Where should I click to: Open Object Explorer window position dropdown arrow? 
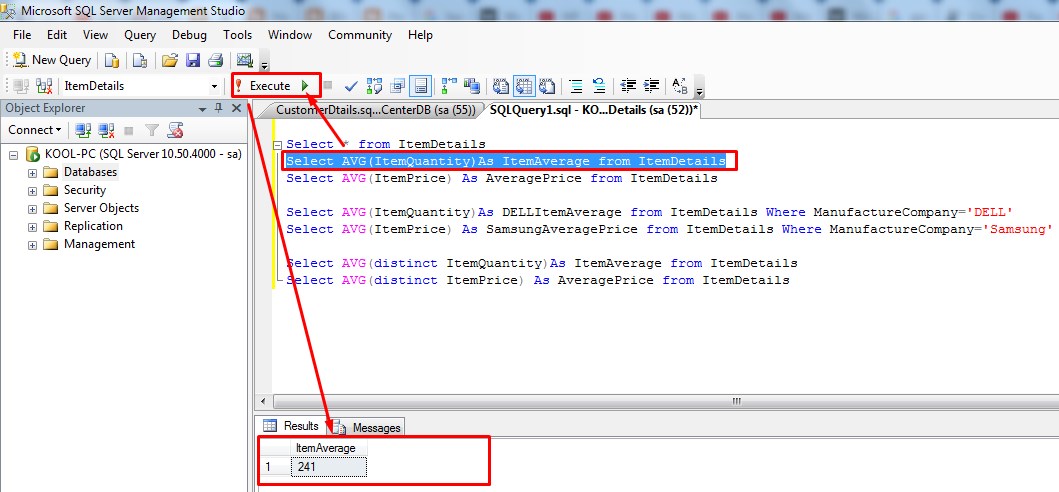(x=203, y=109)
